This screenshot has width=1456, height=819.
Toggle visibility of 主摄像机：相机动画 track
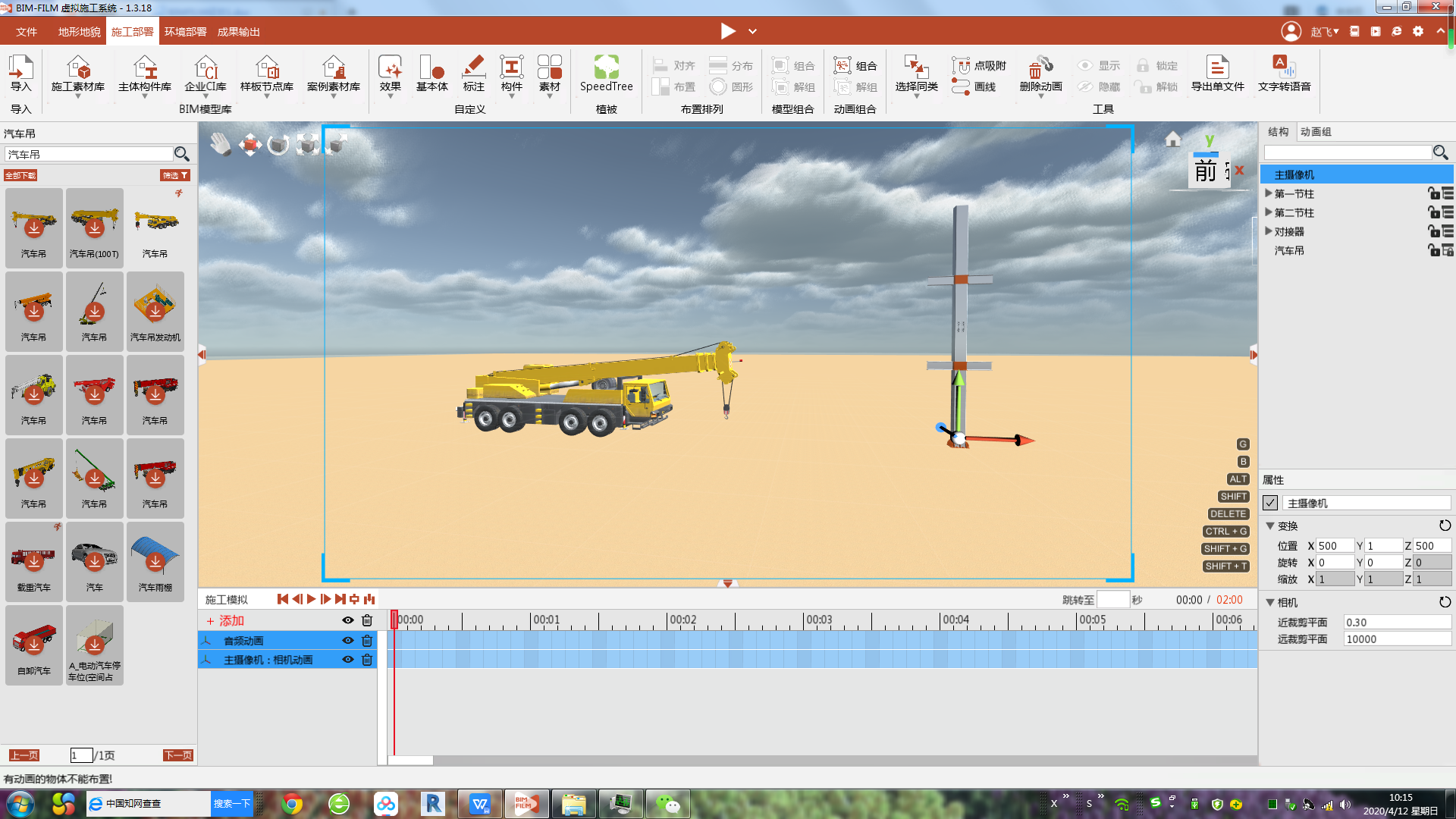tap(348, 660)
